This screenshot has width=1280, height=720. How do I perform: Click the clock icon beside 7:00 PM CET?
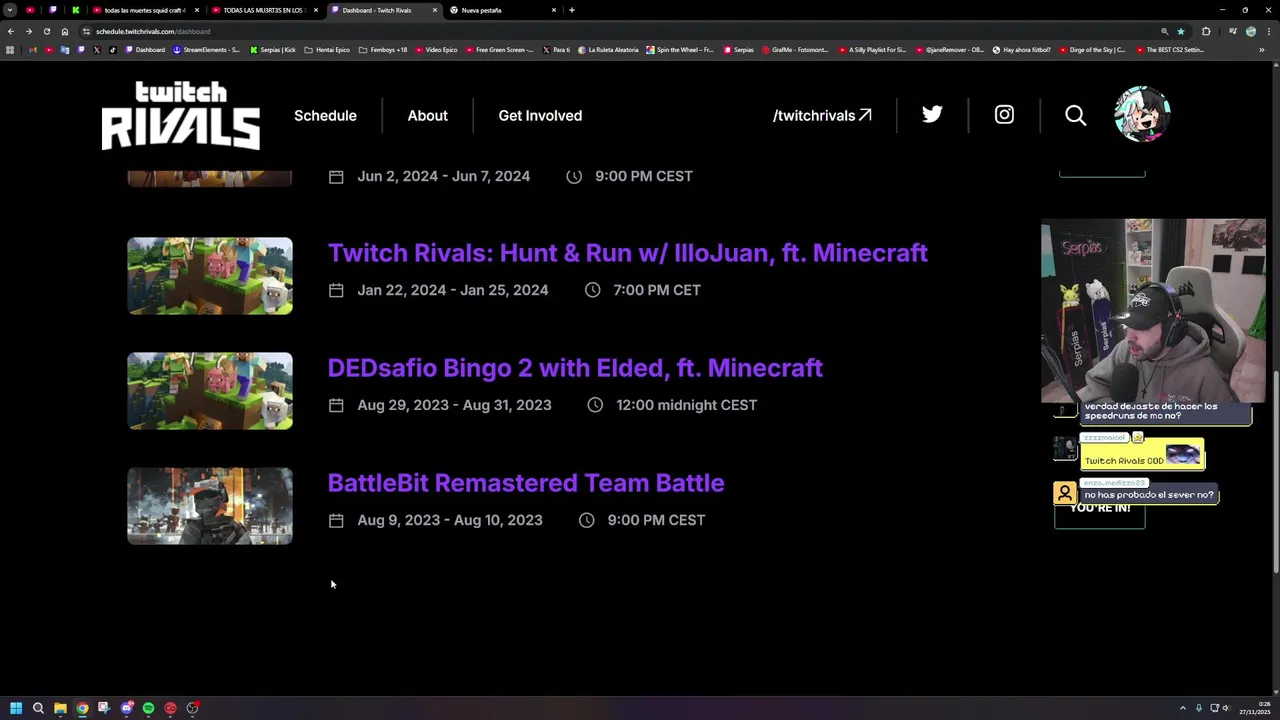[x=592, y=290]
